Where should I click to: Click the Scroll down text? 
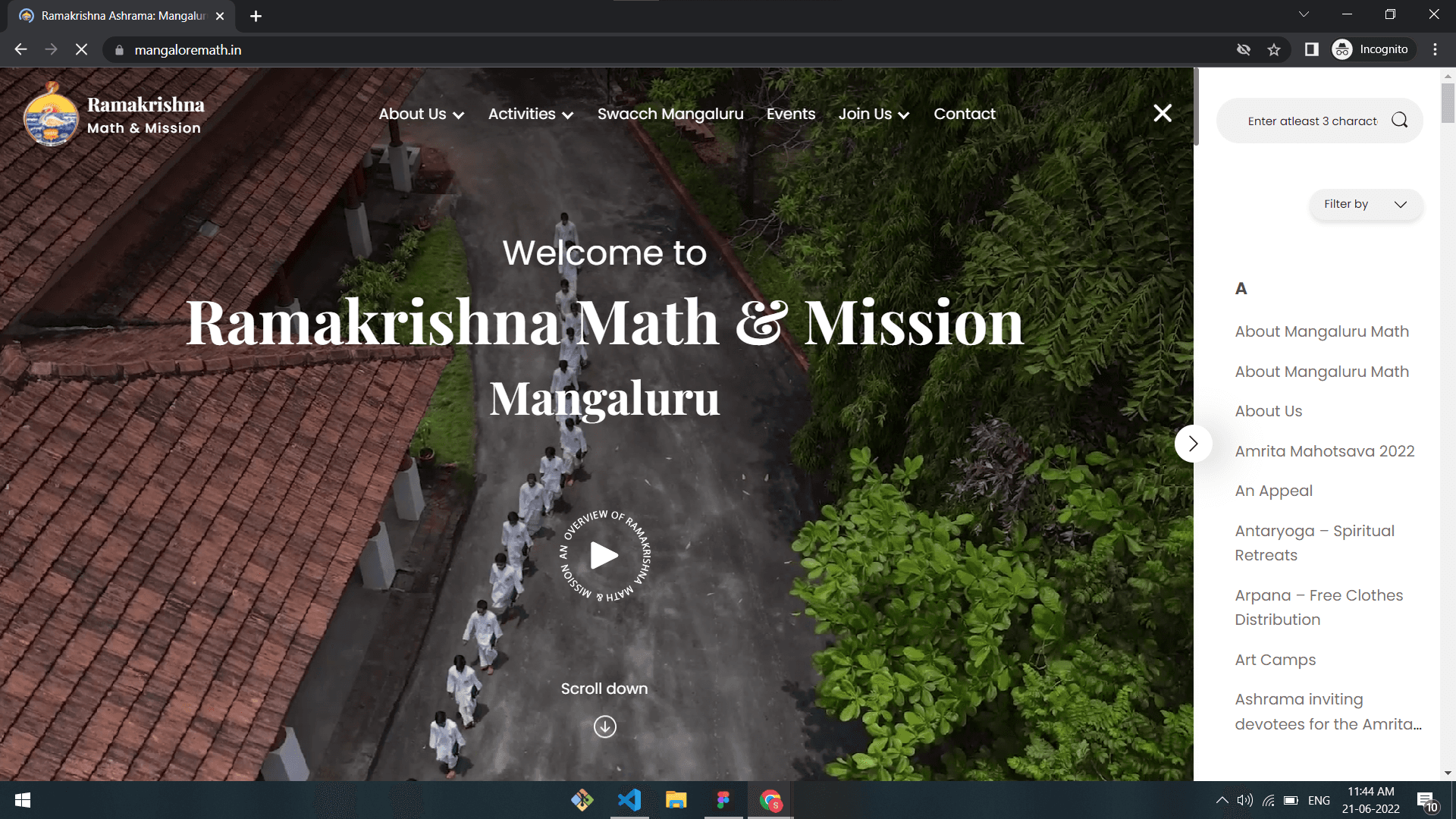[x=604, y=689]
